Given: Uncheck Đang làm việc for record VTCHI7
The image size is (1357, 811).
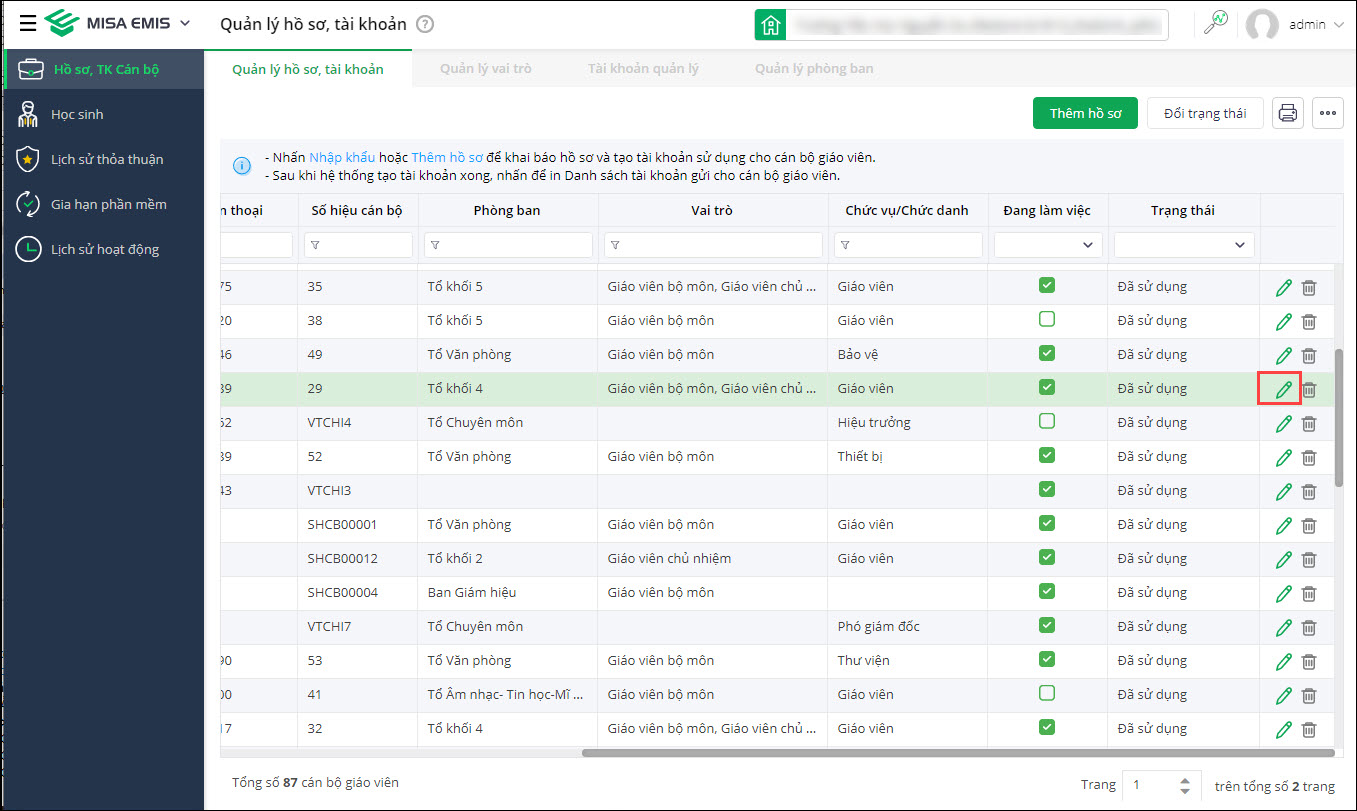Looking at the screenshot, I should [1047, 625].
